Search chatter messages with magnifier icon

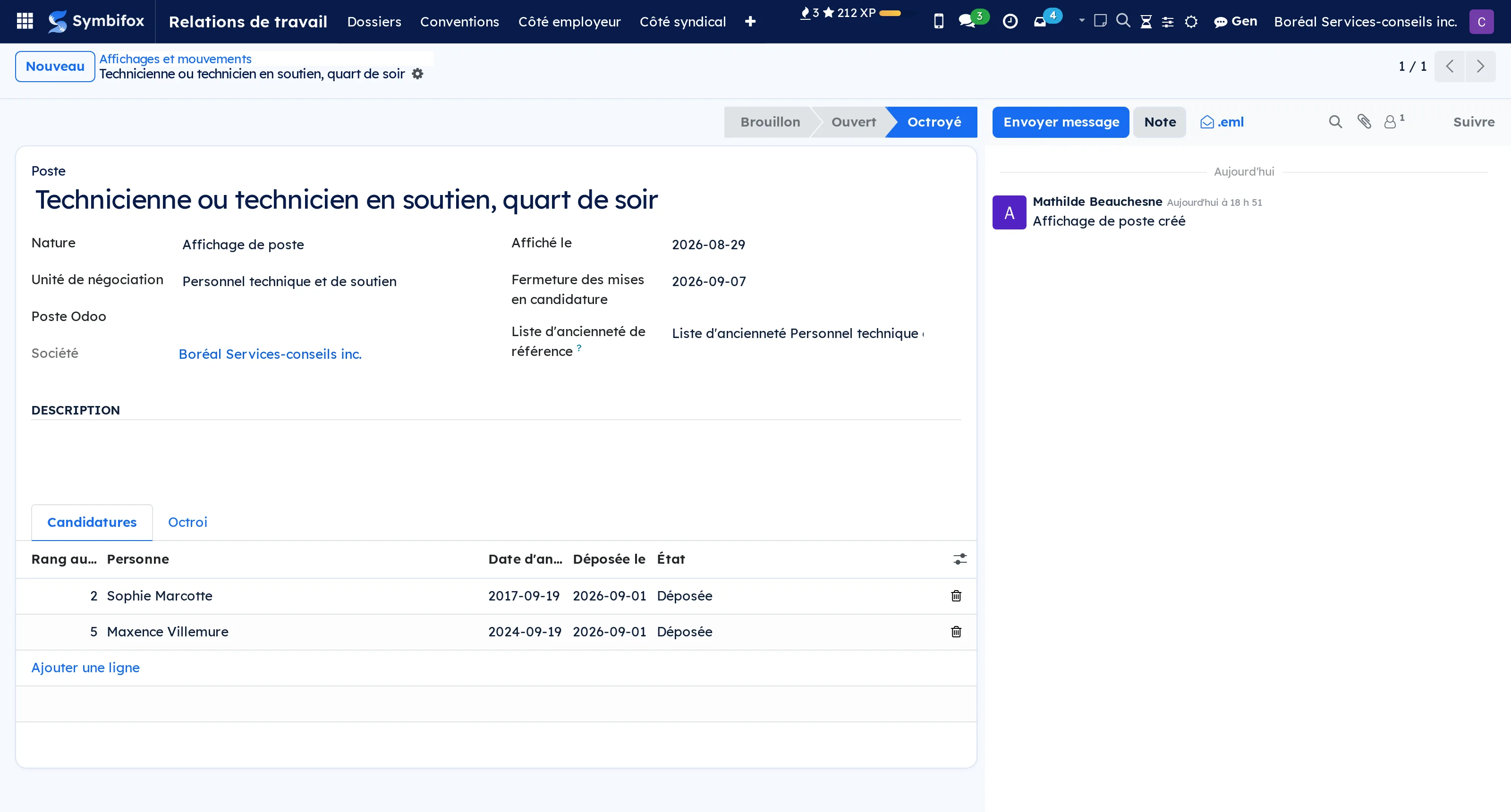tap(1335, 122)
